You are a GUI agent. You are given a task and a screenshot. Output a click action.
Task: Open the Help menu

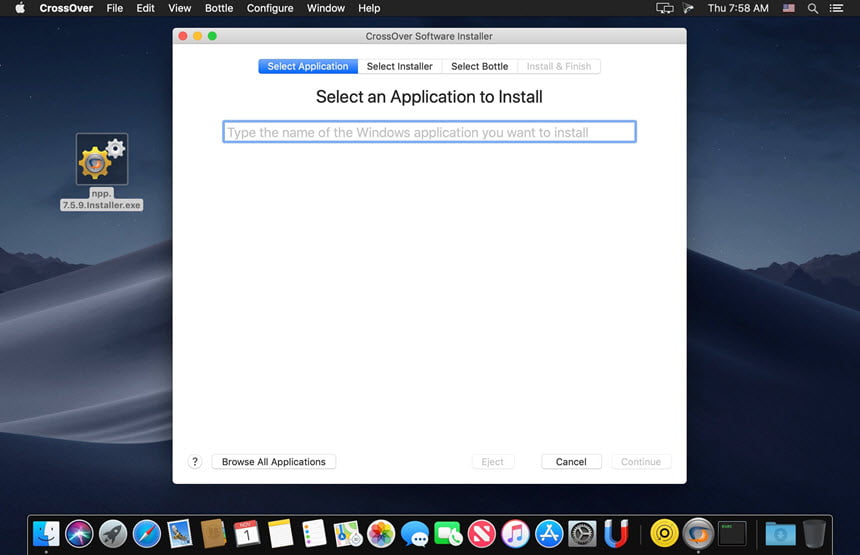point(369,8)
